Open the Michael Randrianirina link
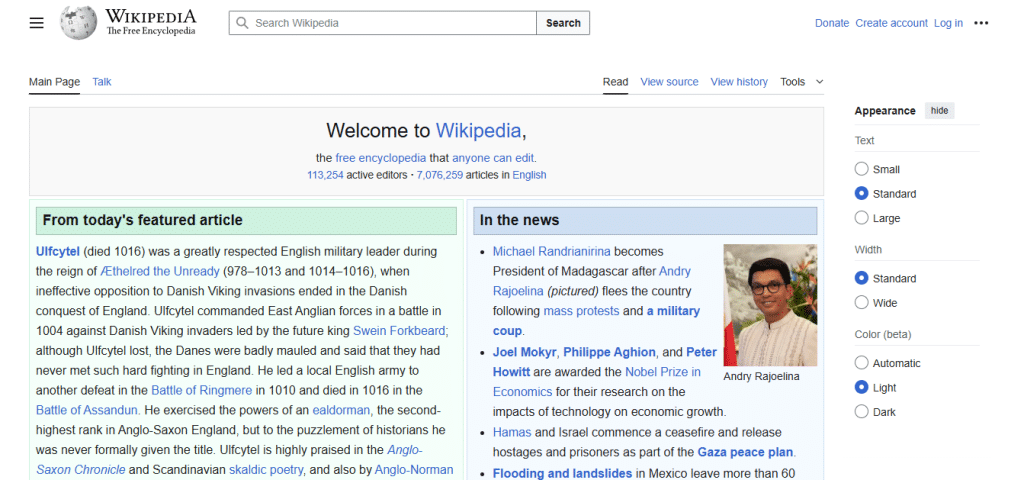The height and width of the screenshot is (480, 1024). click(x=552, y=251)
